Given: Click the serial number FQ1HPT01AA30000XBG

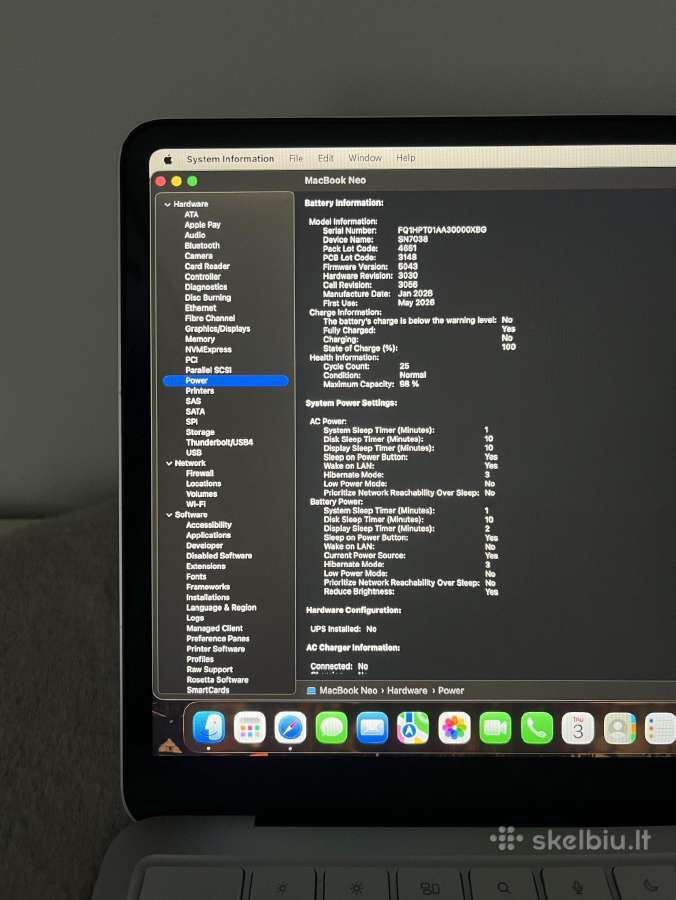Looking at the screenshot, I should point(442,230).
